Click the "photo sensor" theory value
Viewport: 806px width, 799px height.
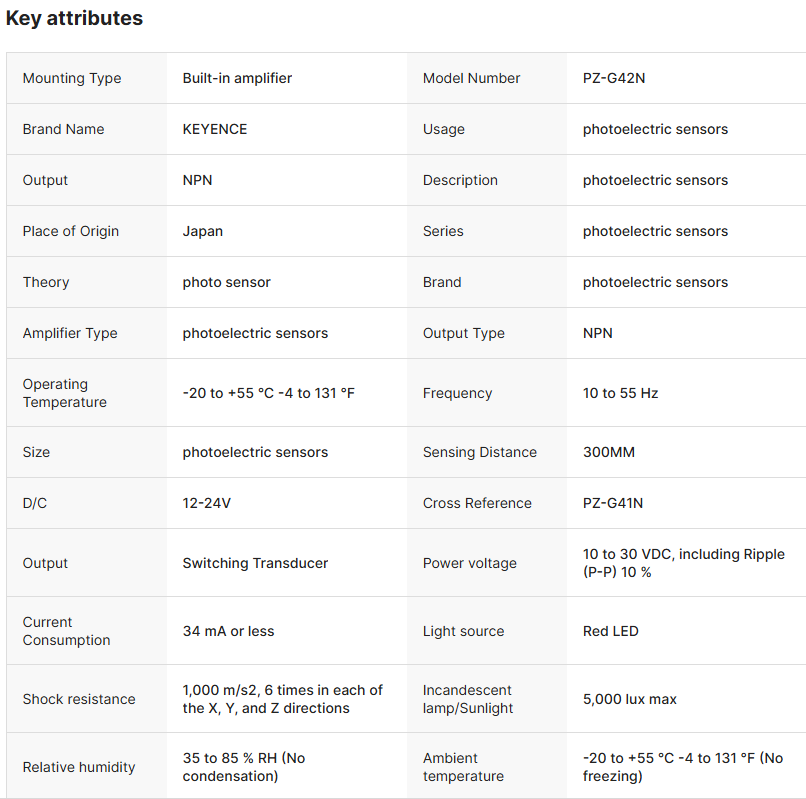[226, 282]
